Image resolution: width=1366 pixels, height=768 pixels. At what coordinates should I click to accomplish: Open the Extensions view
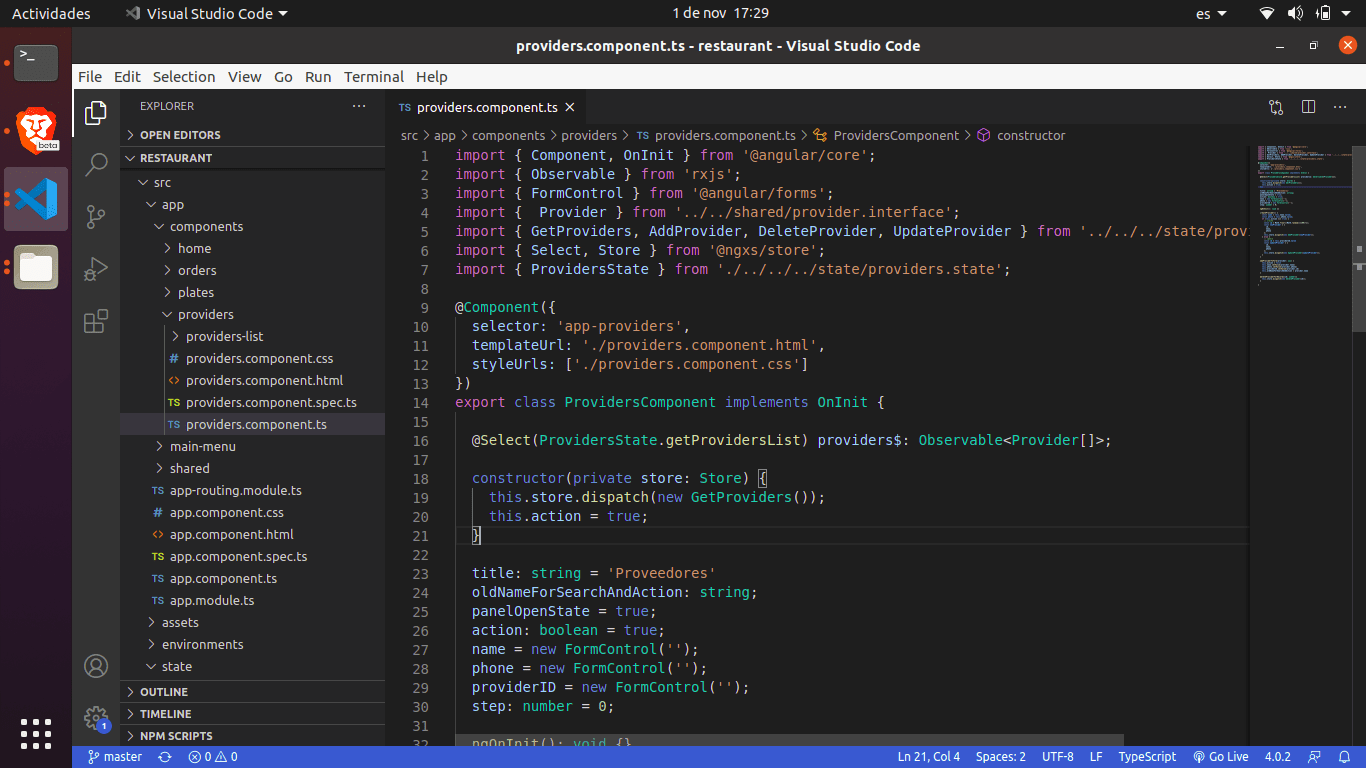click(x=96, y=321)
